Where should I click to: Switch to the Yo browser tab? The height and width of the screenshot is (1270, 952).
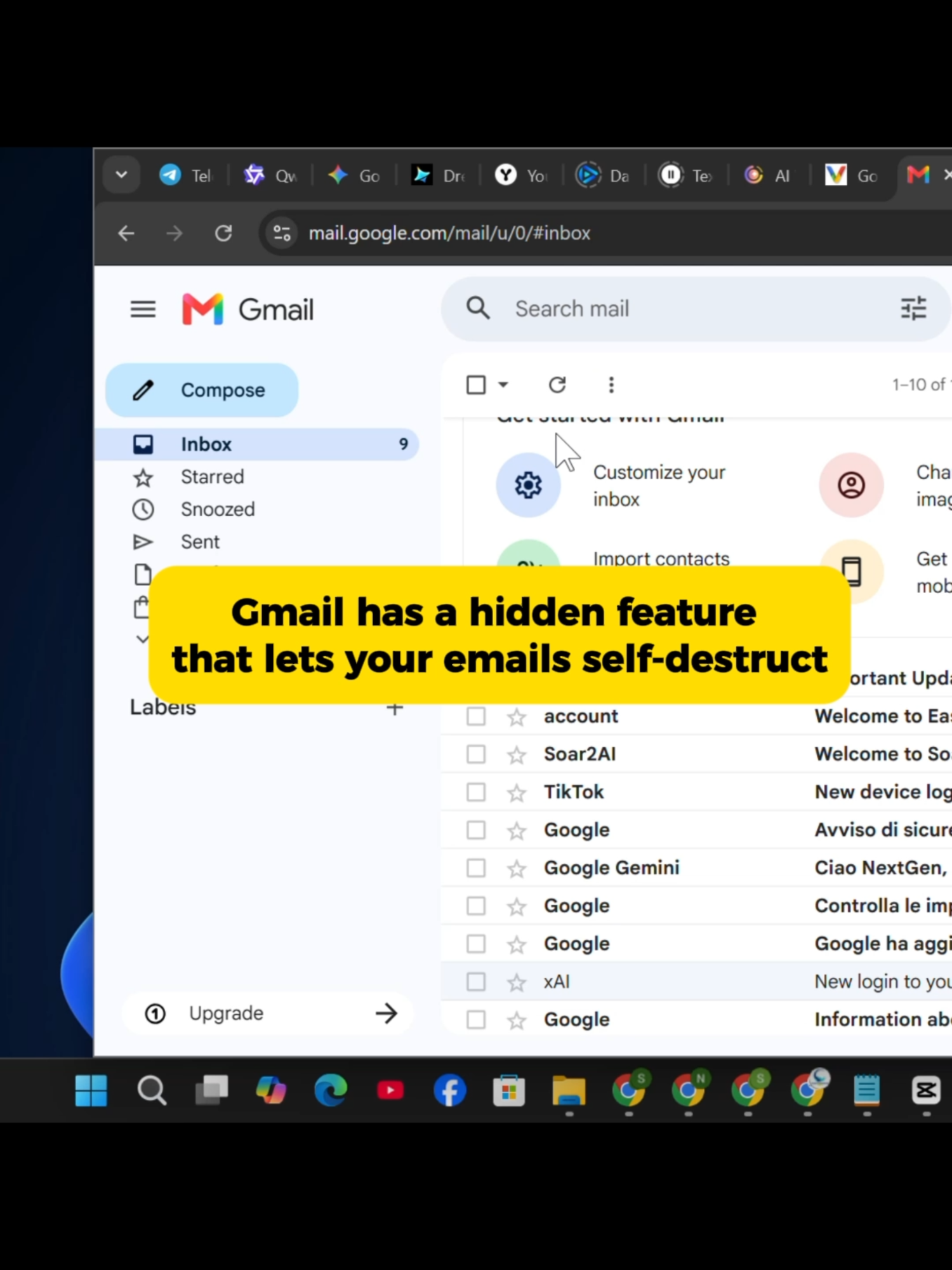coord(521,175)
